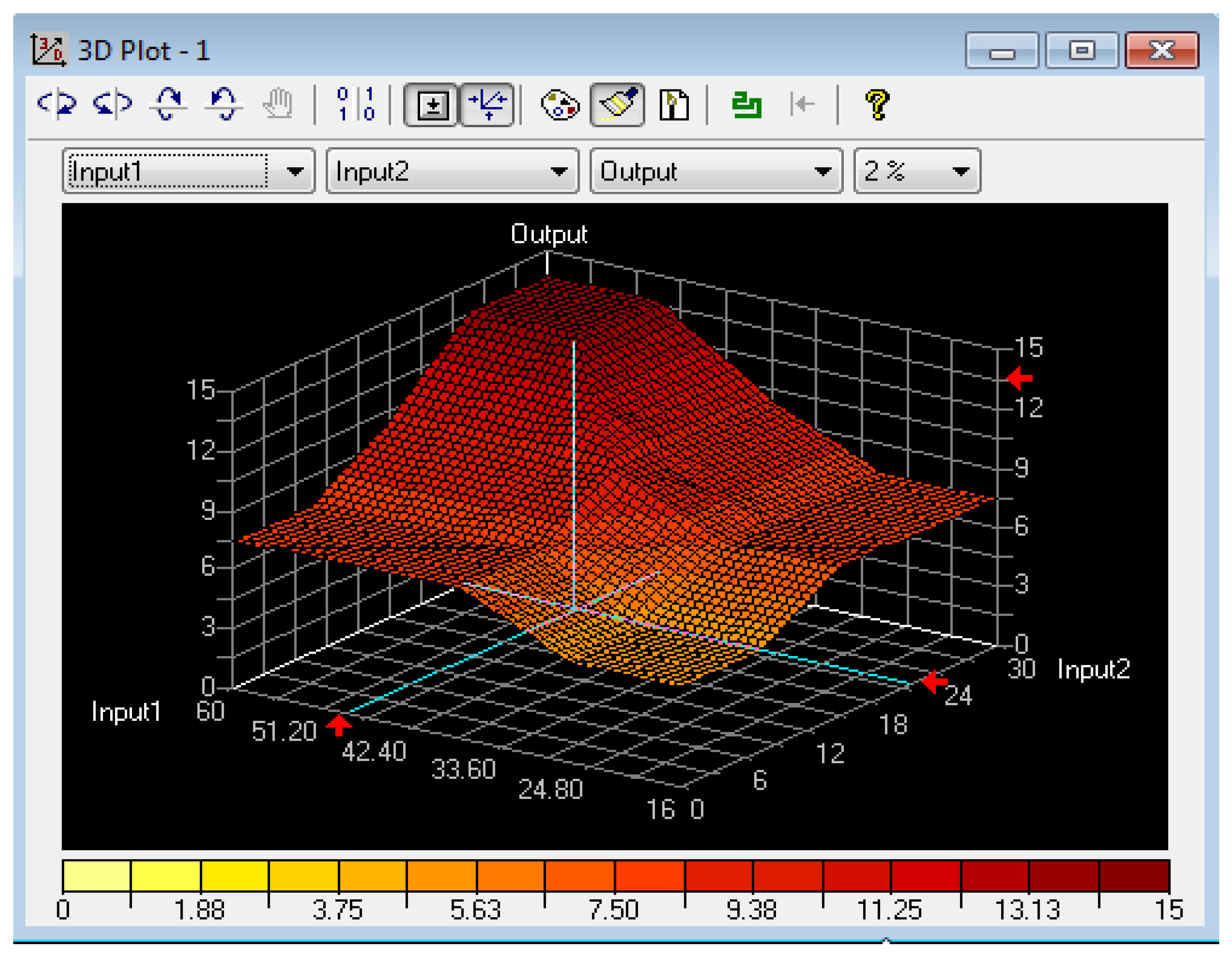Image resolution: width=1232 pixels, height=957 pixels.
Task: Click the rotate left around vertical axis icon
Action: click(56, 104)
